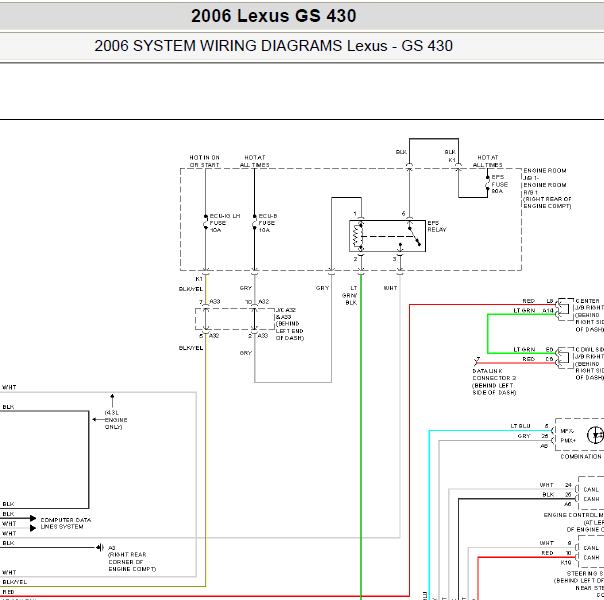Click the "COMPUTER DATA LINES SYSTEM" reference
Image resolution: width=604 pixels, height=600 pixels.
(66, 523)
